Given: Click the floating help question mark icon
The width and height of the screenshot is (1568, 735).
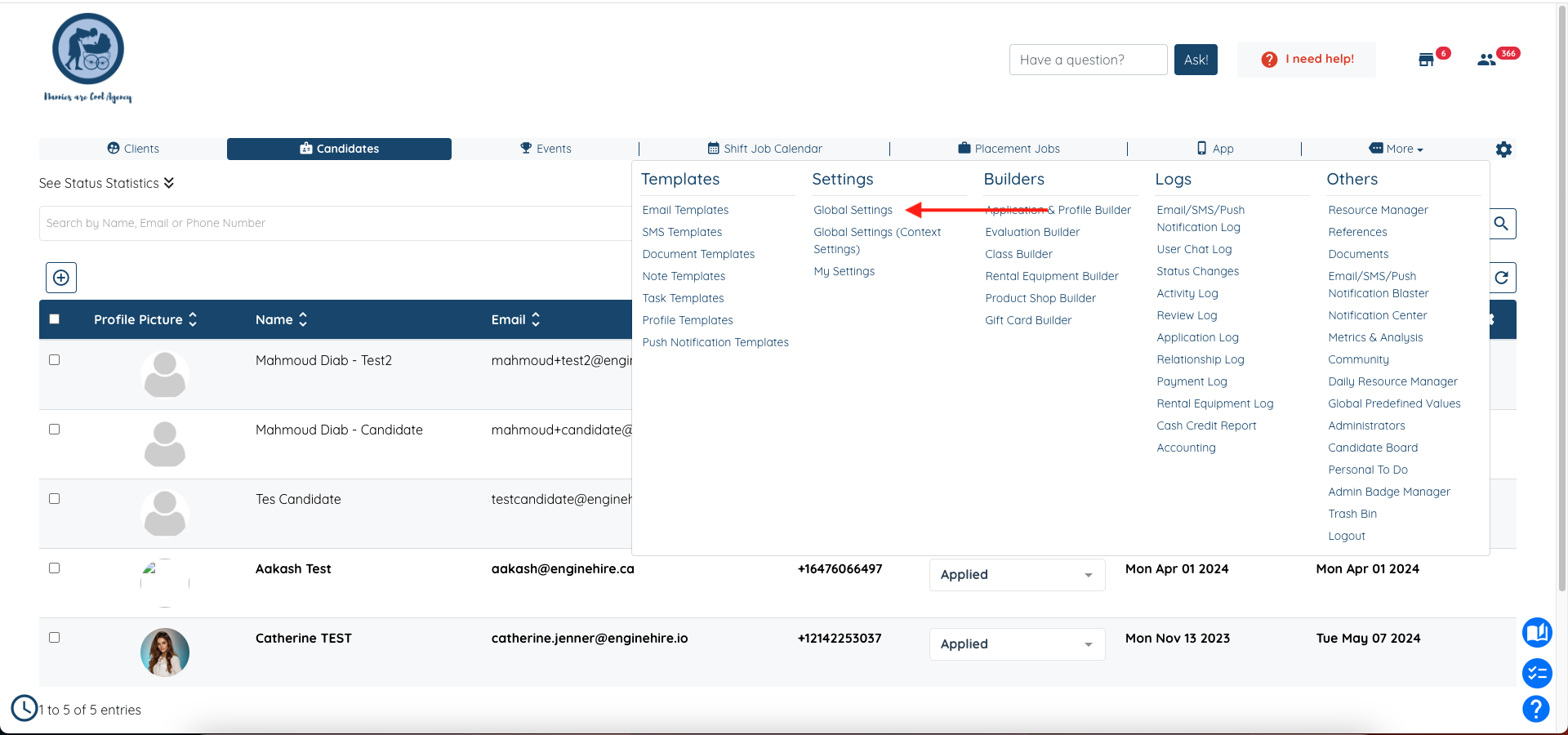Looking at the screenshot, I should [x=1537, y=709].
